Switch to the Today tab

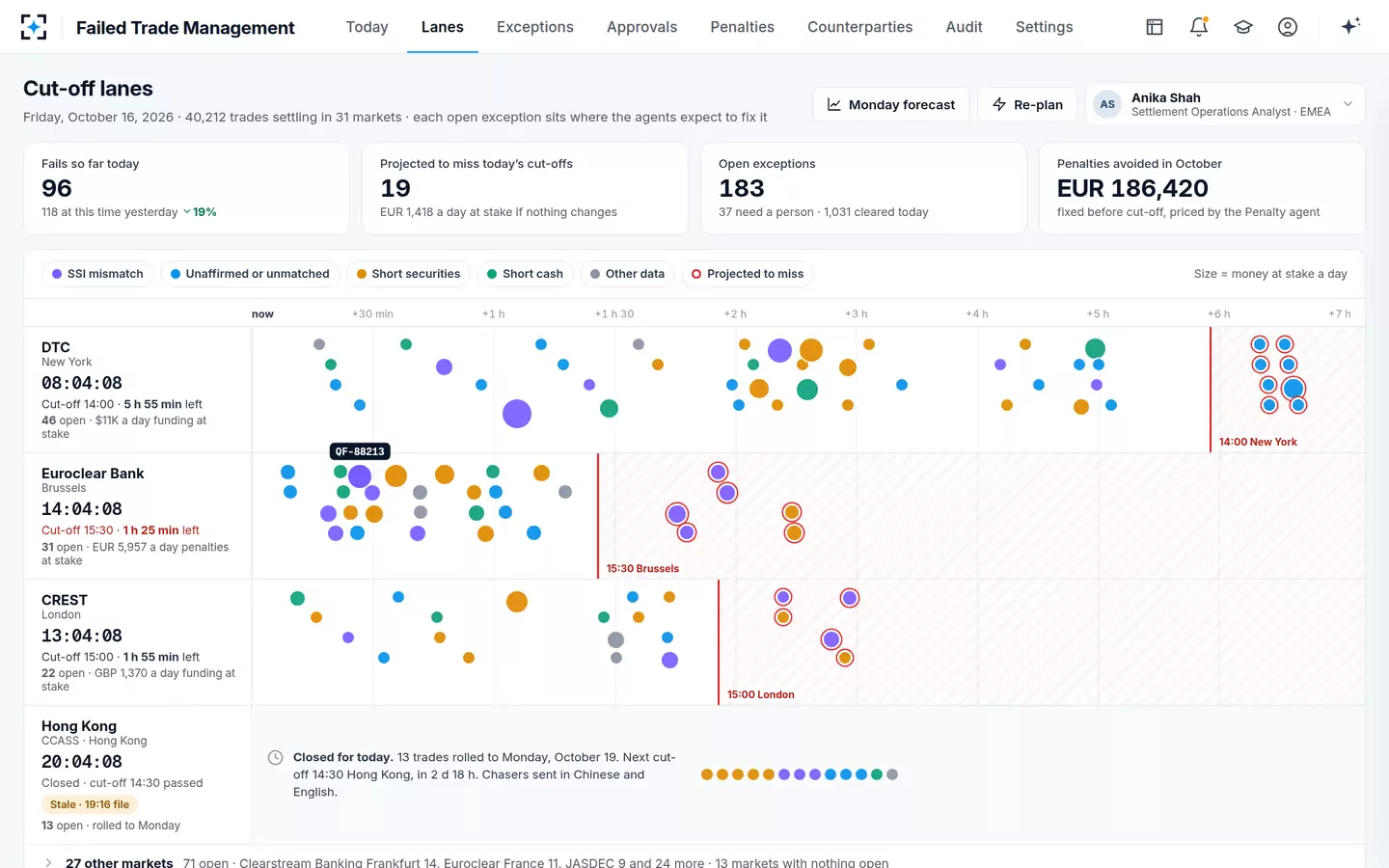(x=367, y=27)
